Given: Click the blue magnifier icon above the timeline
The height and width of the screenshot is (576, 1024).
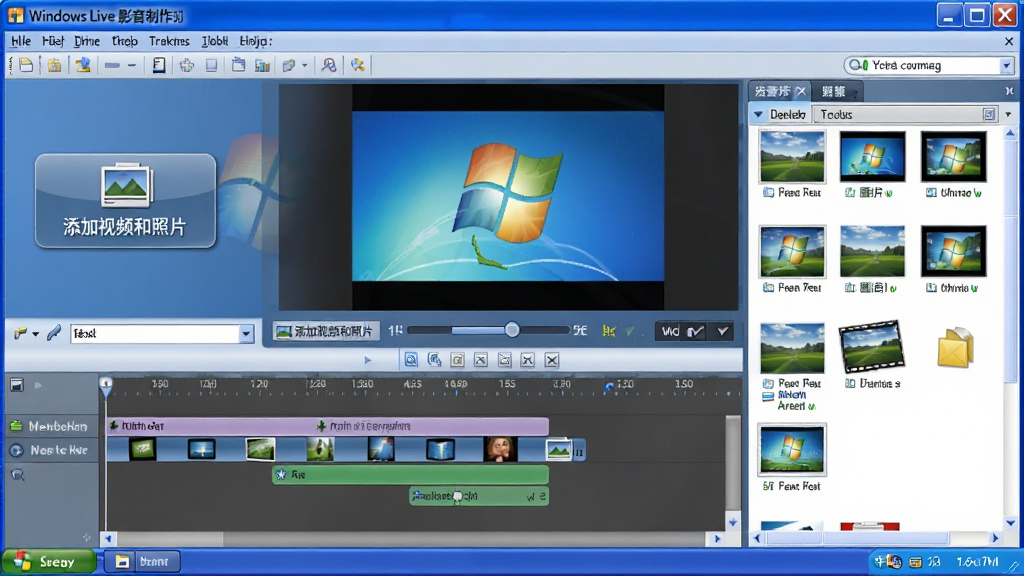Looking at the screenshot, I should [411, 360].
